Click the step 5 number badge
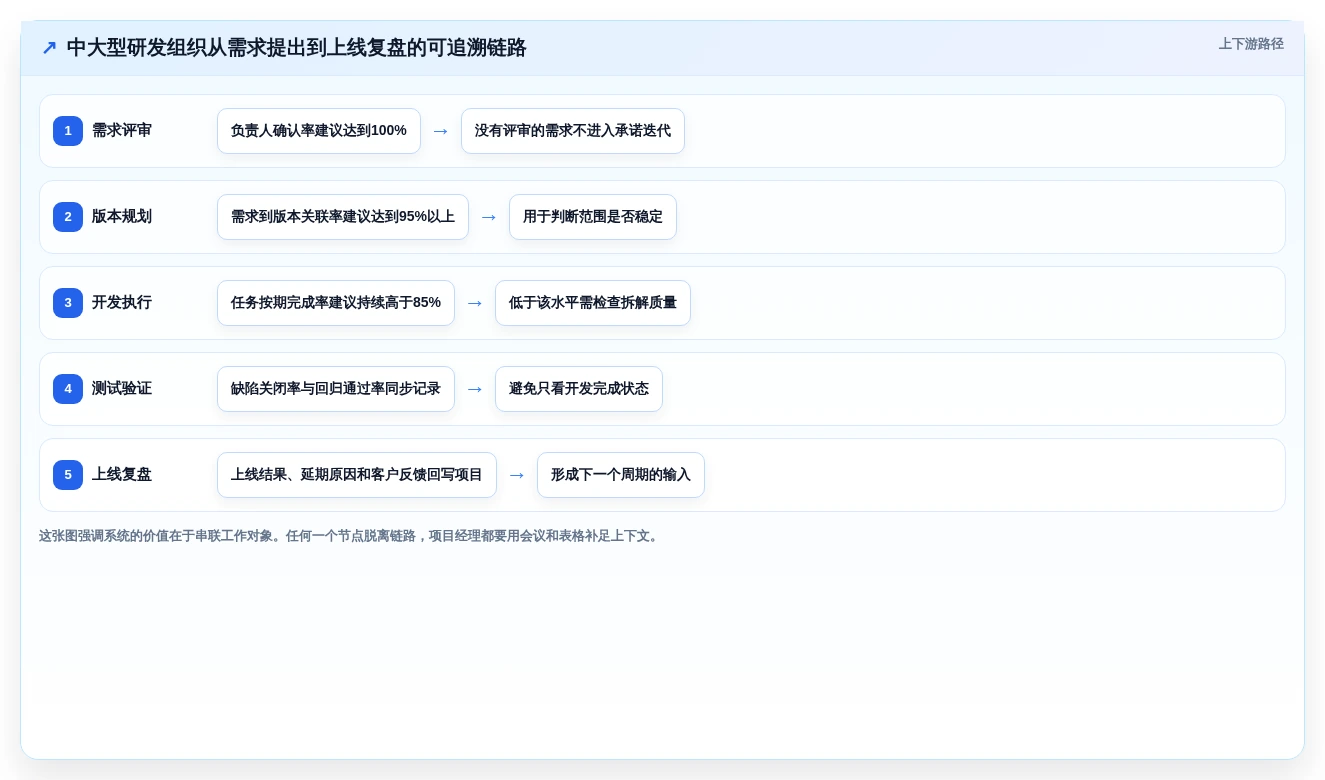The image size is (1325, 780). point(68,475)
